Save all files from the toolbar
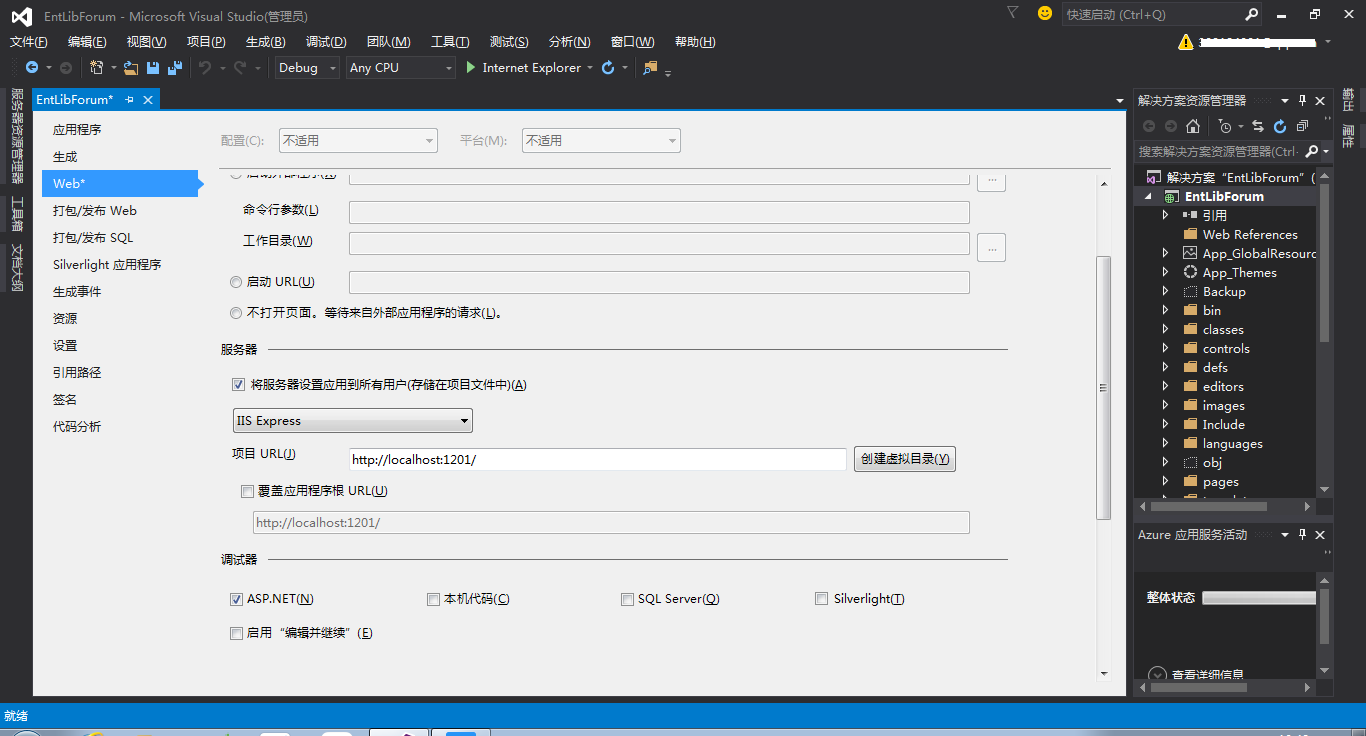The image size is (1366, 736). pos(175,67)
